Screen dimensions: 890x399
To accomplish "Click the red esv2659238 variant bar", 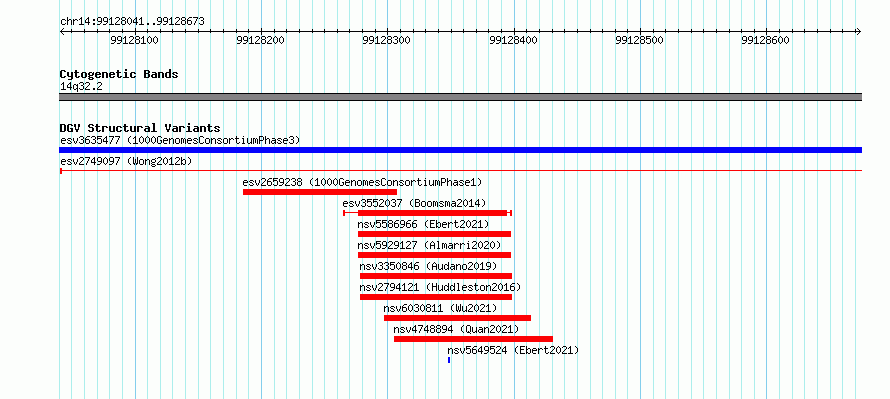I will coord(320,192).
